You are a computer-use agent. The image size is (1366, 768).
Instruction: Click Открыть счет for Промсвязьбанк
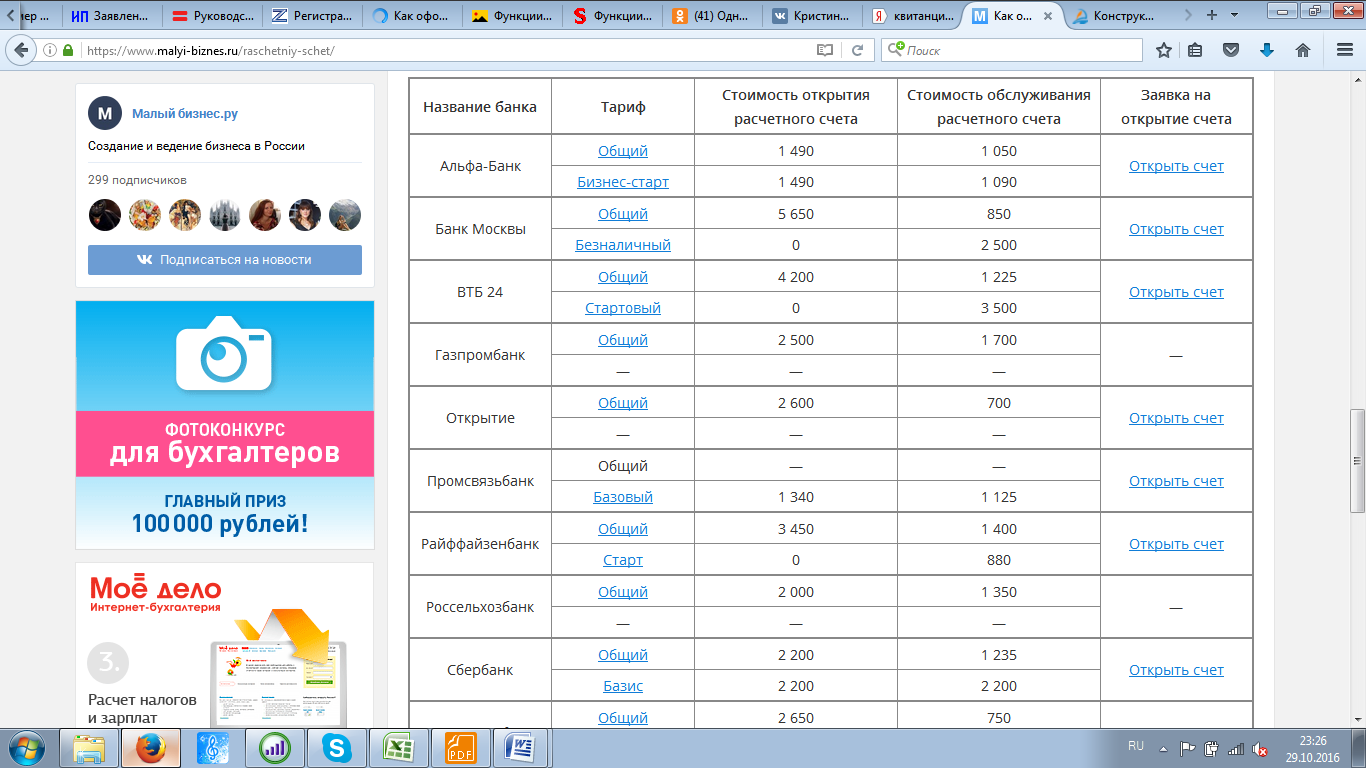click(x=1176, y=481)
